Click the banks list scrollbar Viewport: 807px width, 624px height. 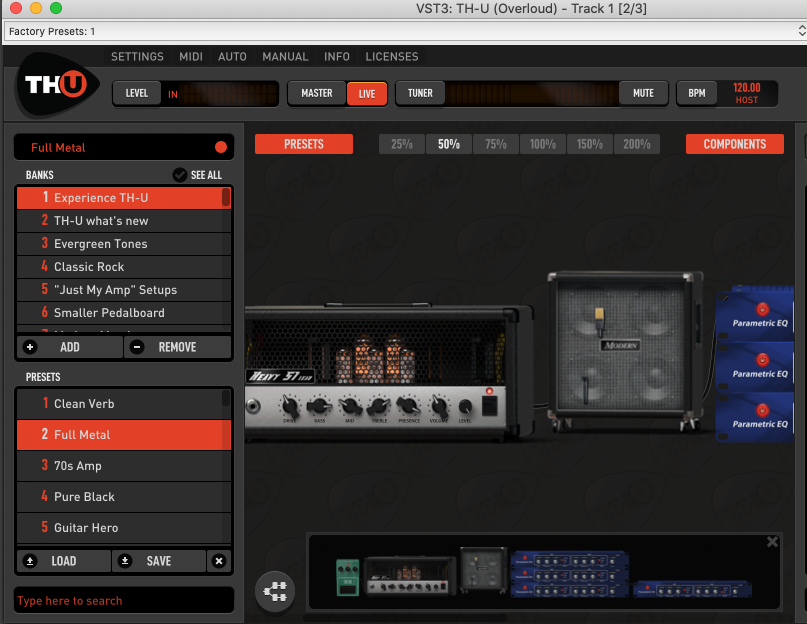coord(226,197)
